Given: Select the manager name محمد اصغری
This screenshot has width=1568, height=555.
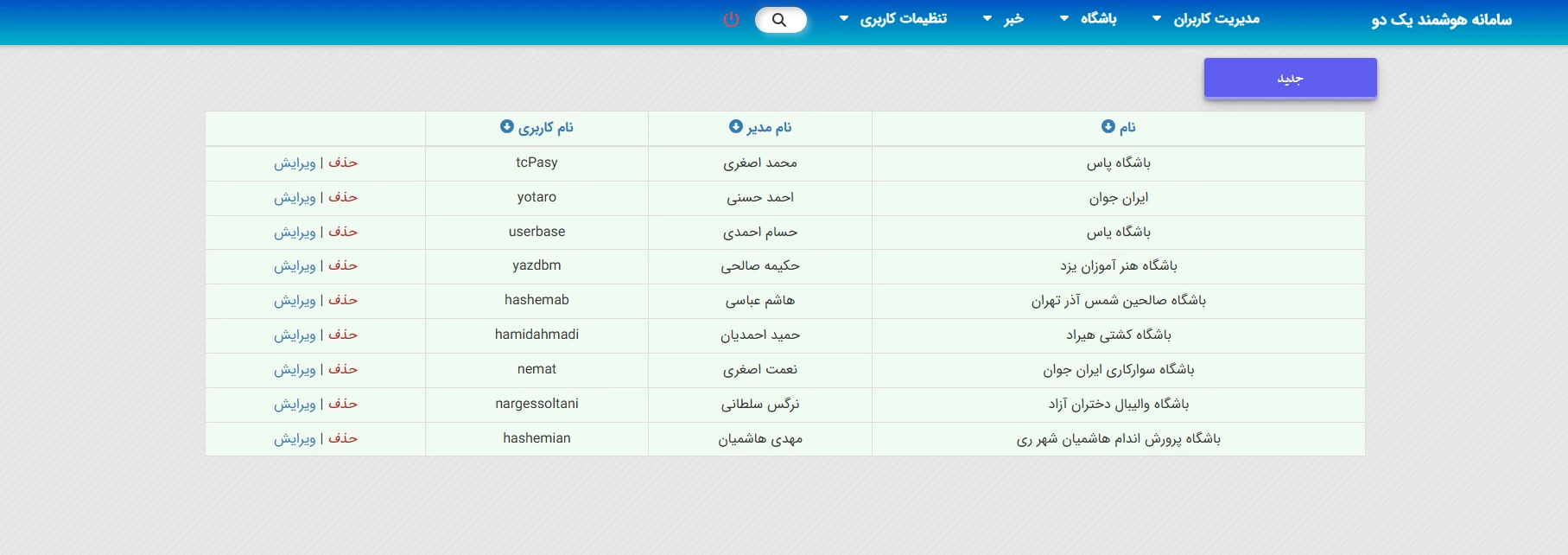Looking at the screenshot, I should (760, 163).
